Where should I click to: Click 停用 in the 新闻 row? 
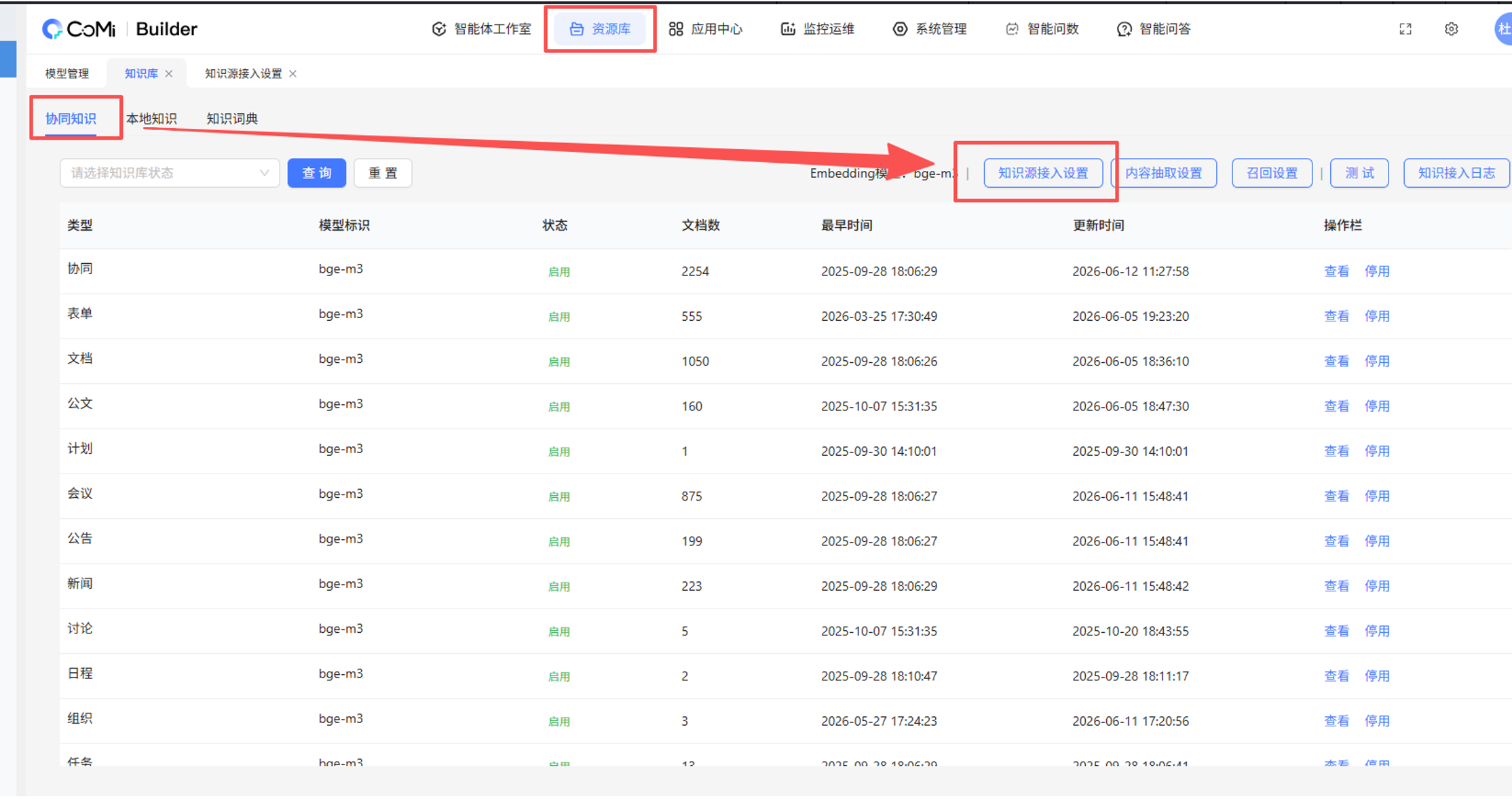click(x=1377, y=586)
